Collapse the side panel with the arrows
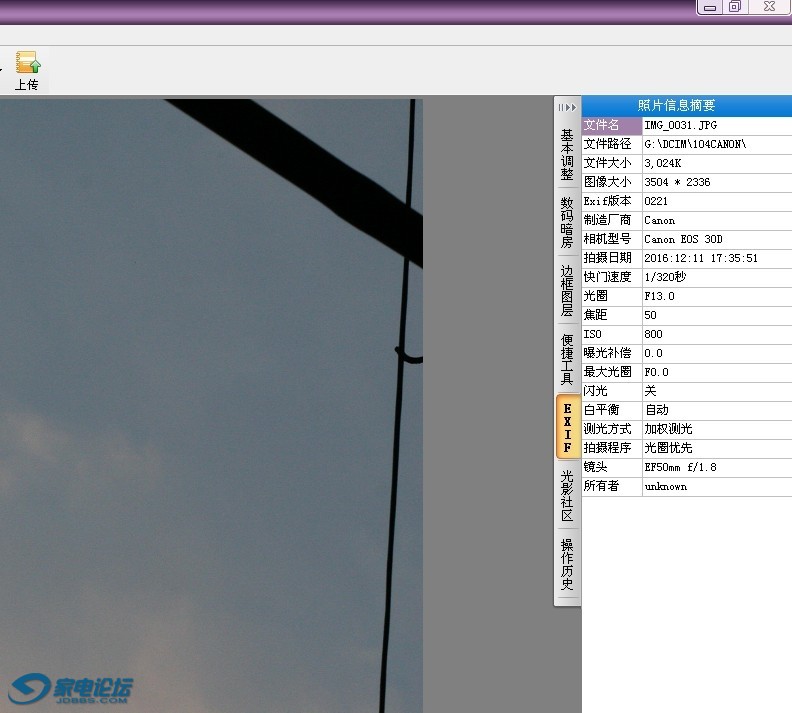 point(567,107)
